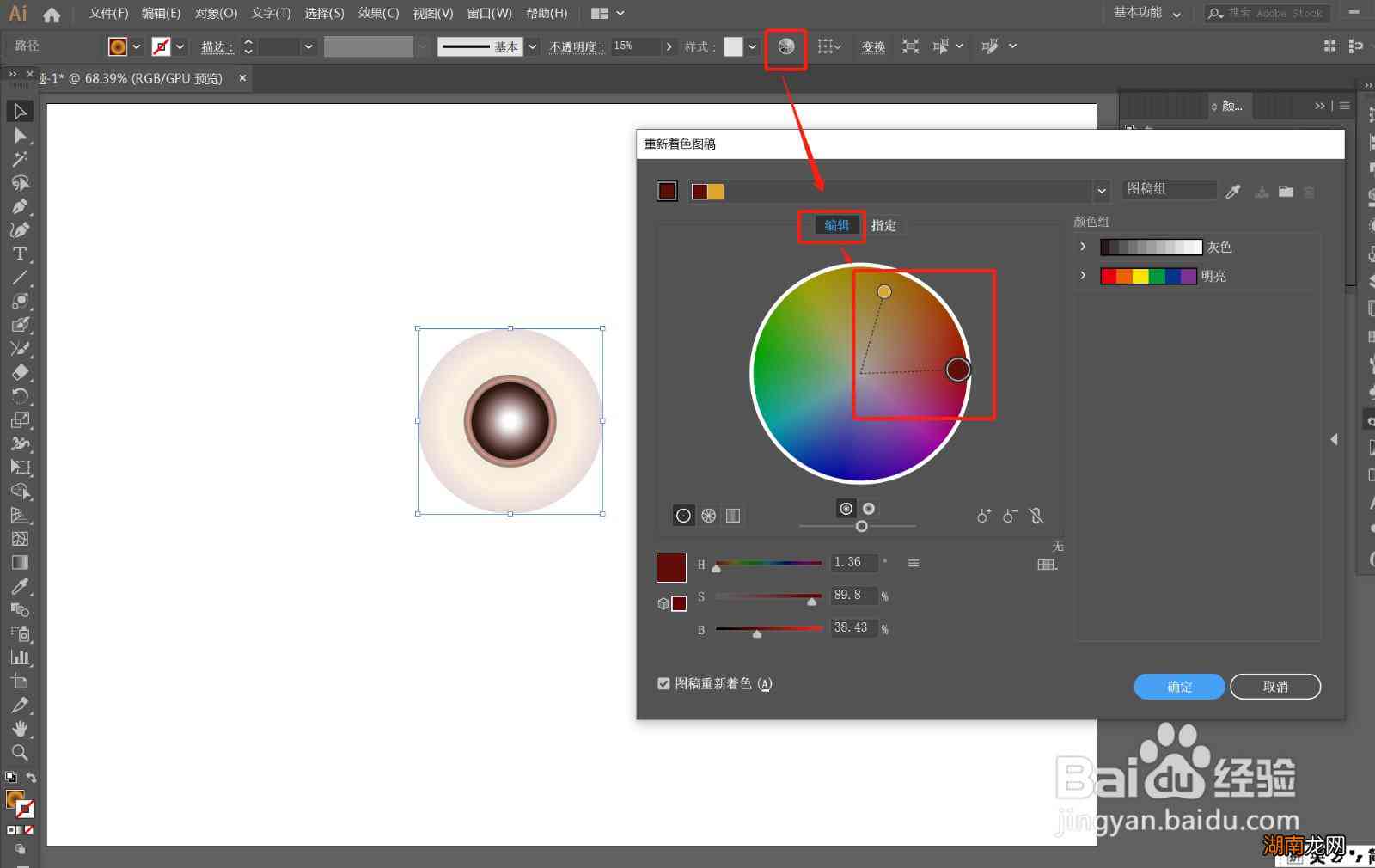
Task: Click the 变换 link in control bar
Action: tap(873, 47)
